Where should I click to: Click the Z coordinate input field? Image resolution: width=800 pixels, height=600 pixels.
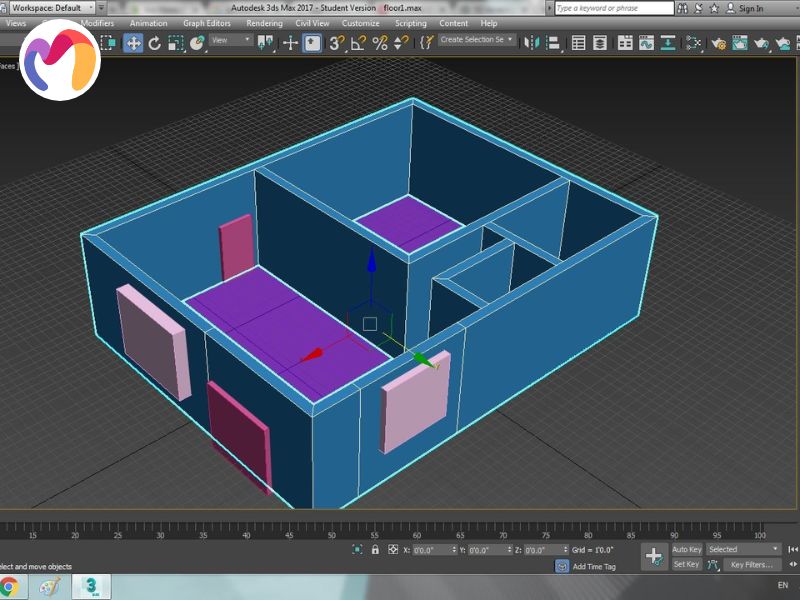click(x=535, y=549)
